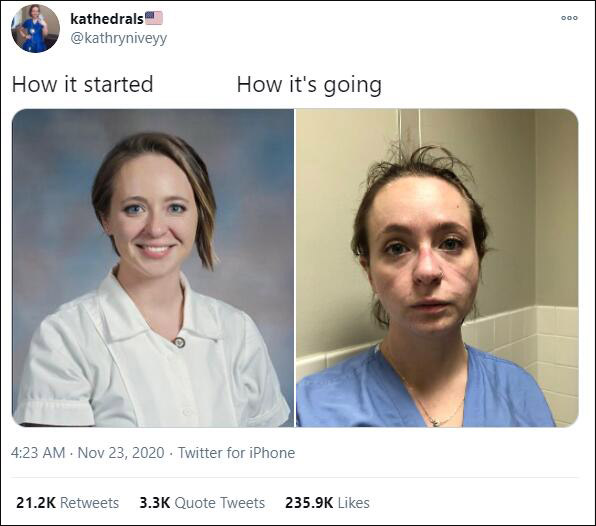The image size is (596, 526).
Task: Open the Twitter for iPhone source link
Action: coord(236,453)
